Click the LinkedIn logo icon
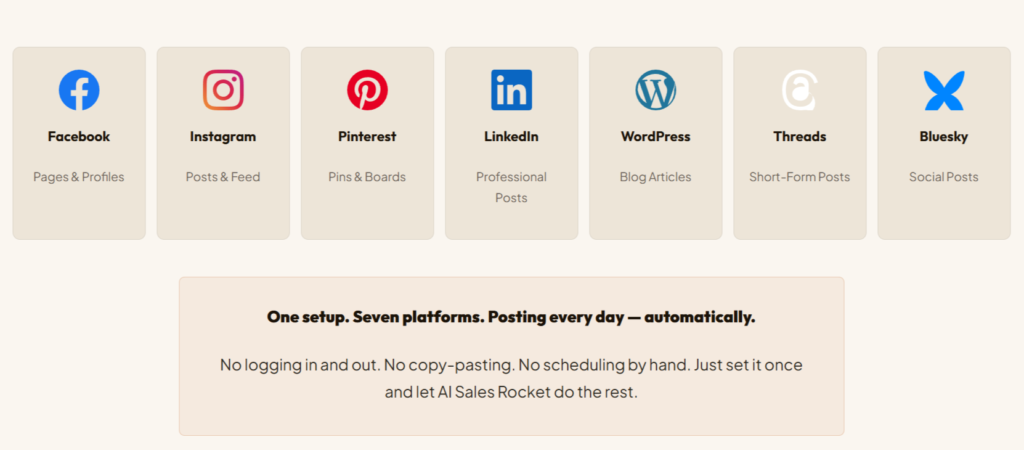This screenshot has width=1024, height=450. tap(511, 90)
